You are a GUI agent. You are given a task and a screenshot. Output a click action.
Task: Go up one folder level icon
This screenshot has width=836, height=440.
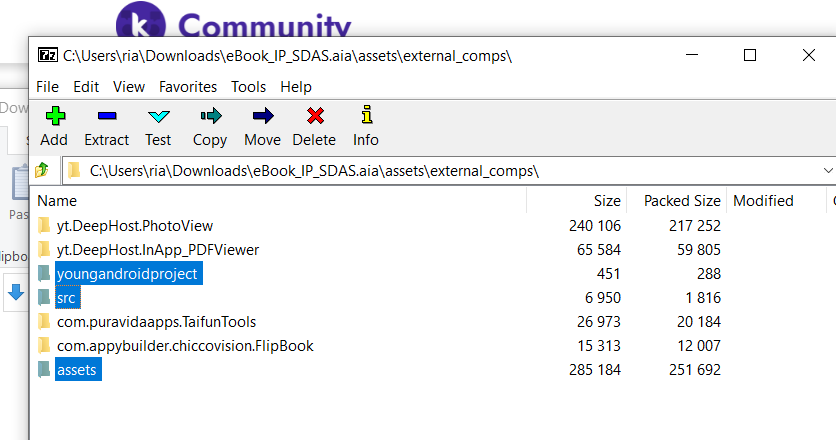(42, 171)
